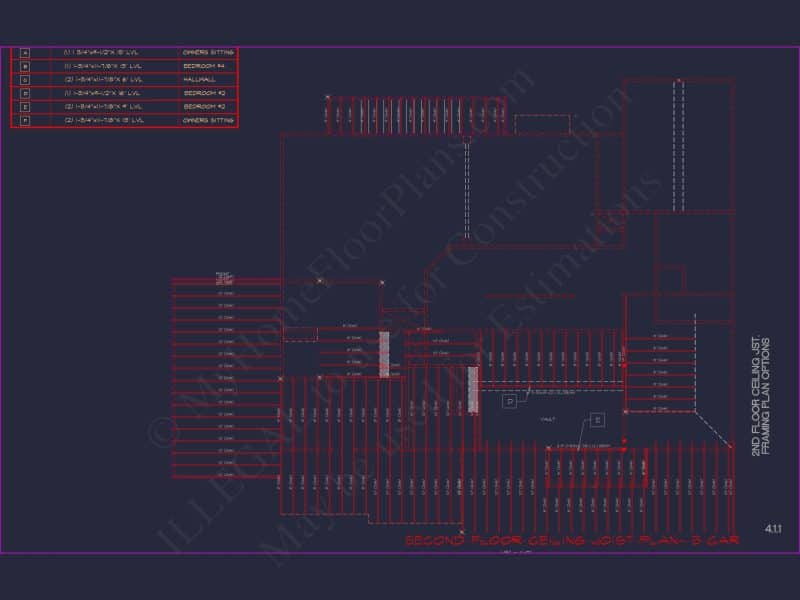This screenshot has height=600, width=800.
Task: Click the LVL size text in schedule row A
Action: point(101,53)
